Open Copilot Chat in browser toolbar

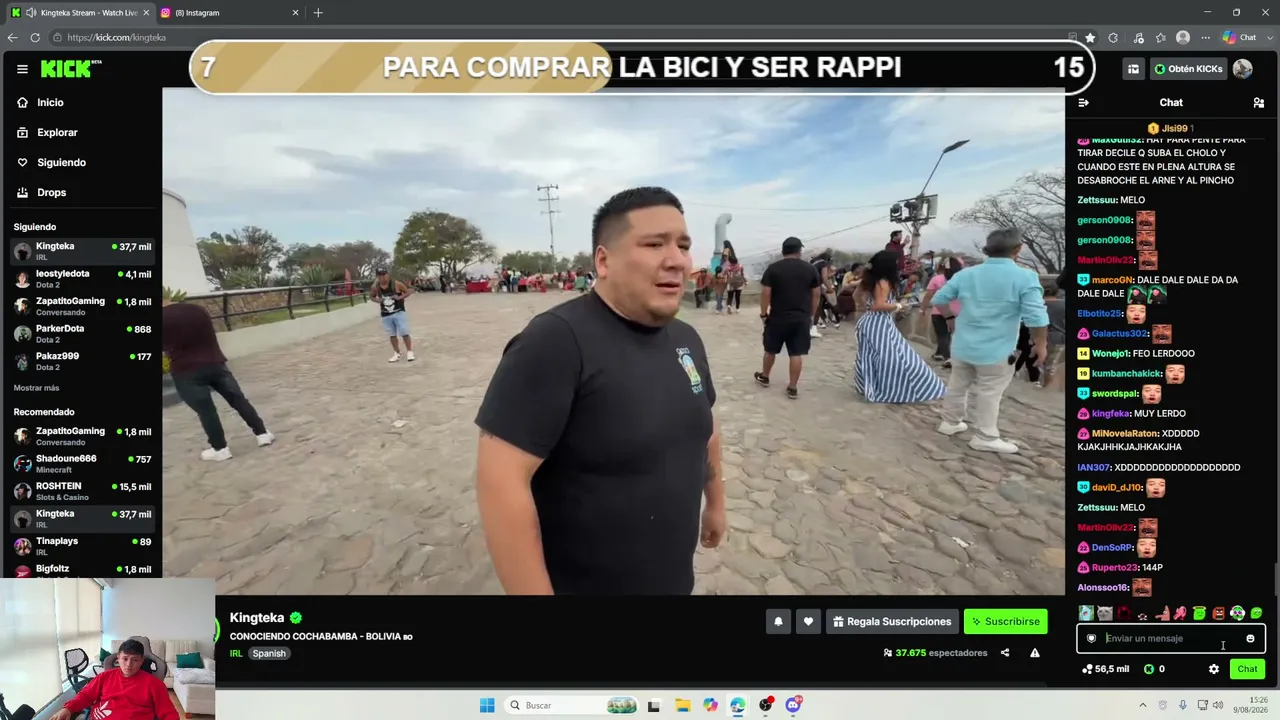click(x=1241, y=37)
